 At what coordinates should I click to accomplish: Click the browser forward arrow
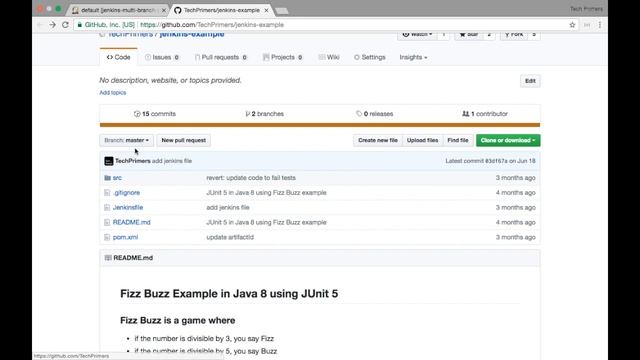click(x=52, y=25)
